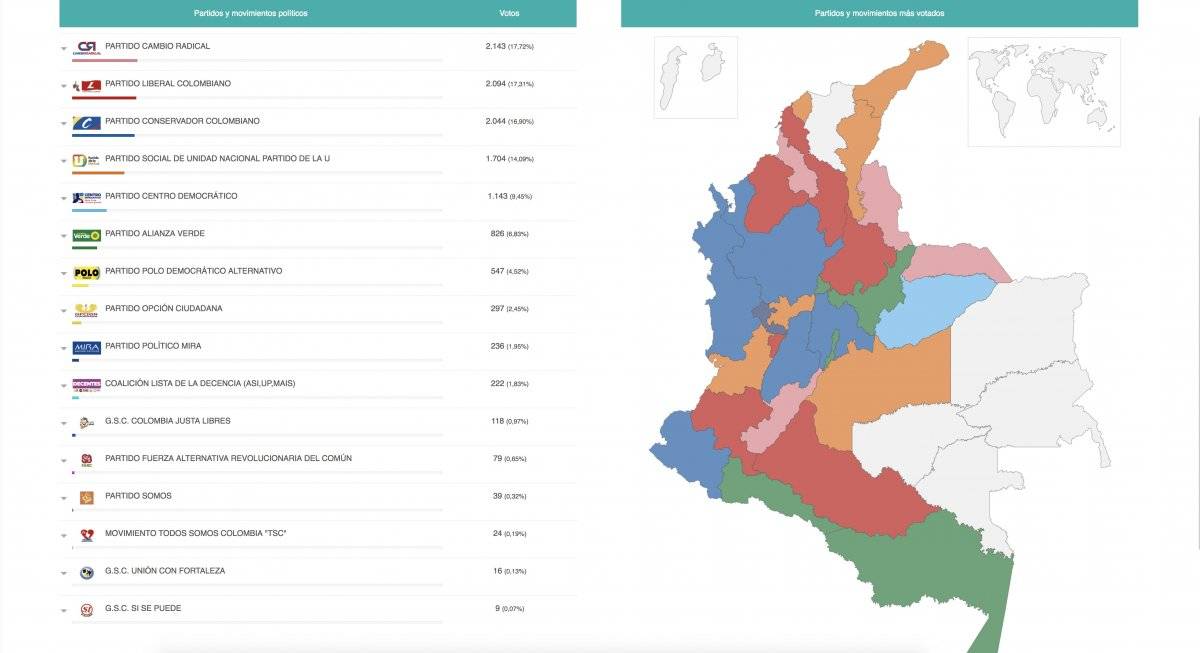Click the Unión con Fortaleza logo
Screen dimensions: 1200x653
pos(87,572)
